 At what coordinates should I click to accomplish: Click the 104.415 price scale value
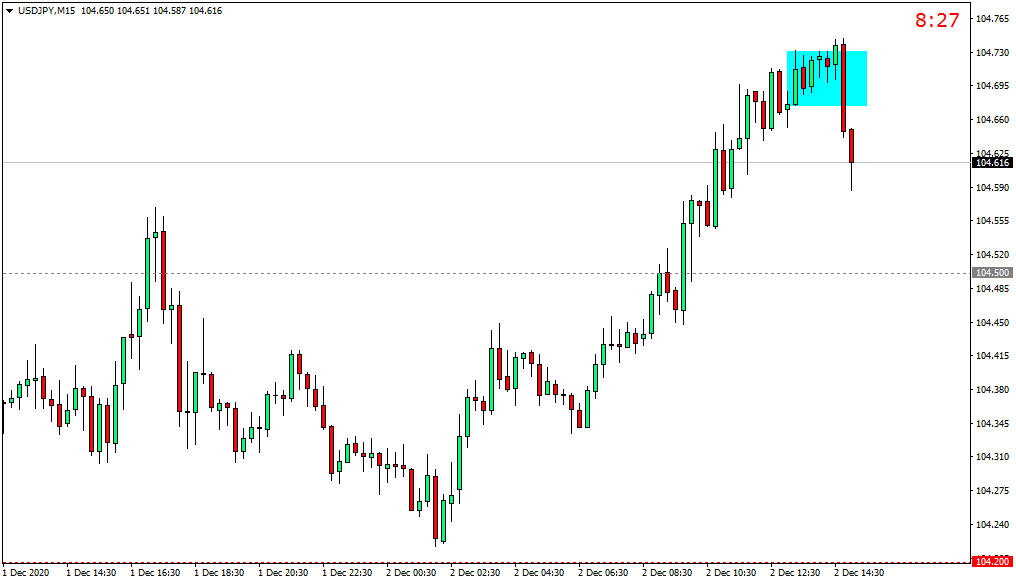coord(993,356)
